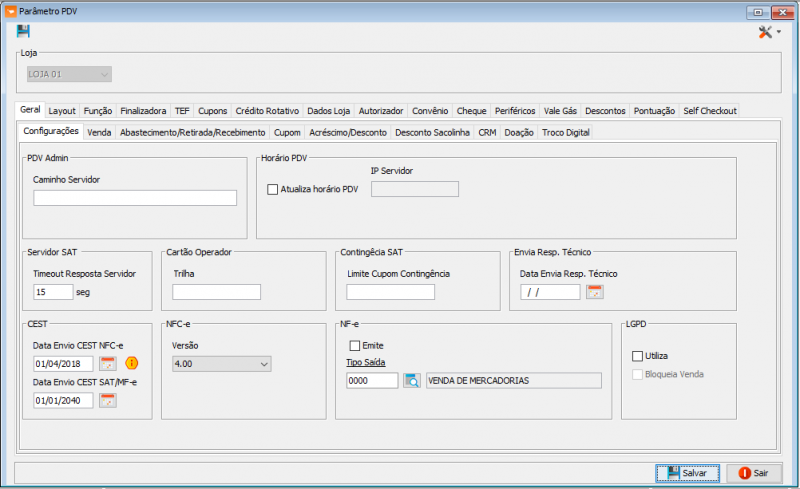Select the Acréscimo/Desconto sub-tab

click(348, 133)
